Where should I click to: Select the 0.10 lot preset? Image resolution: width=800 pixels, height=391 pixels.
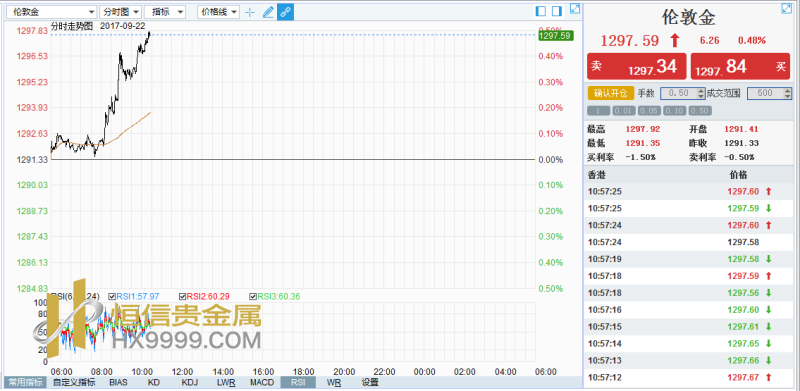(x=674, y=111)
